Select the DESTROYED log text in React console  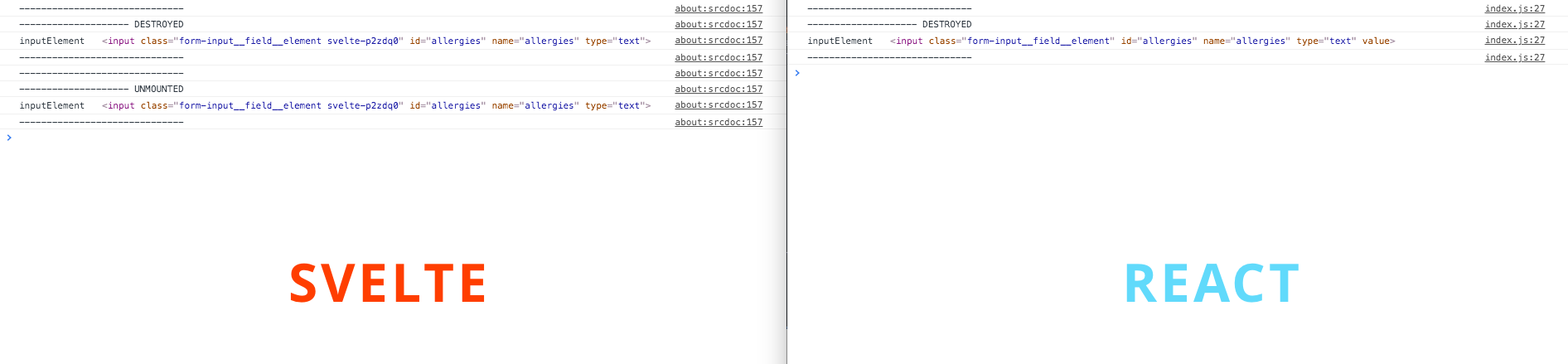click(x=889, y=24)
